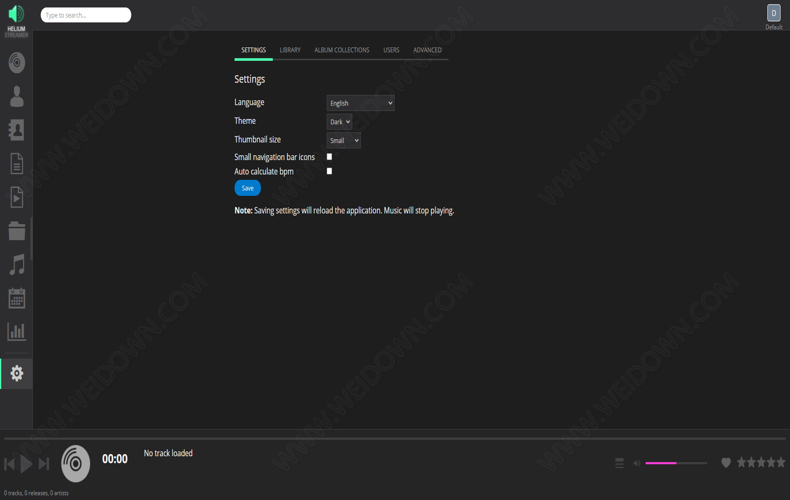Open the music note tracks icon in sidebar
Screen dimensions: 790x500
click(17, 265)
